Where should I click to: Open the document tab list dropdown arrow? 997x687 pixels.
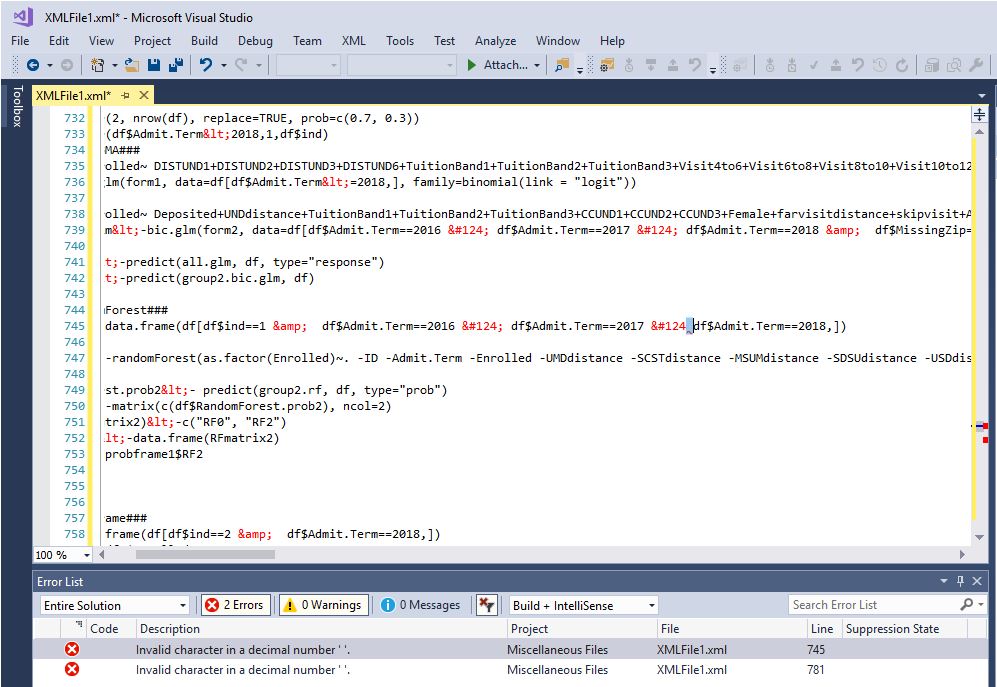(982, 96)
